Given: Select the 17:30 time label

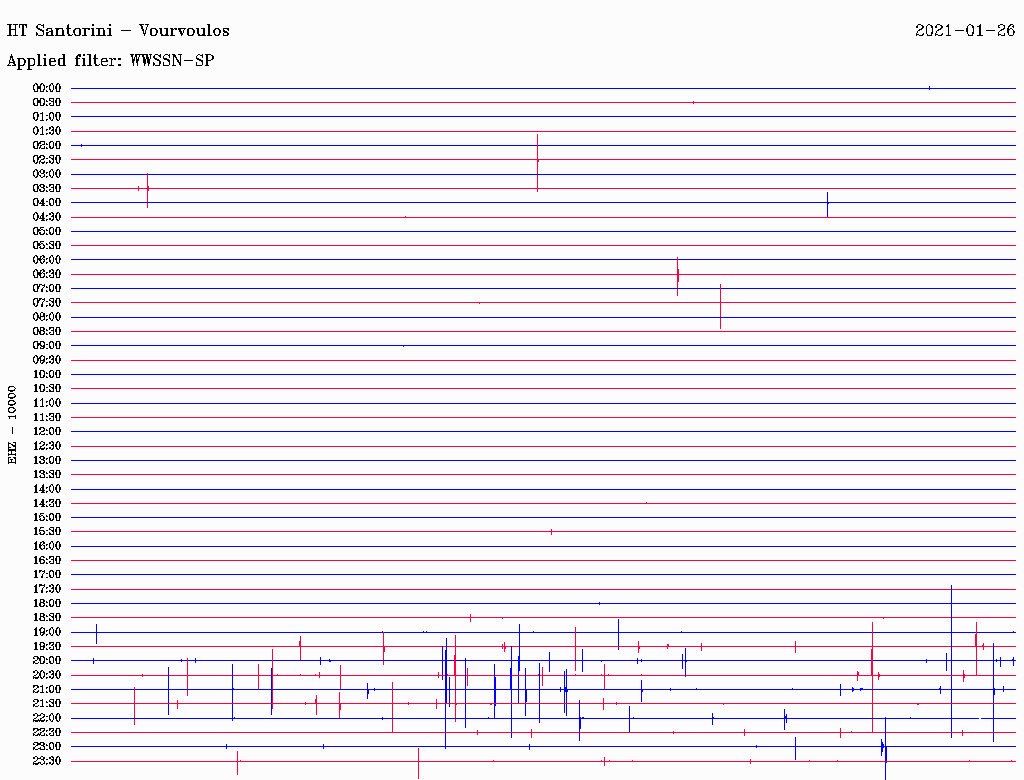Looking at the screenshot, I should click(47, 589).
